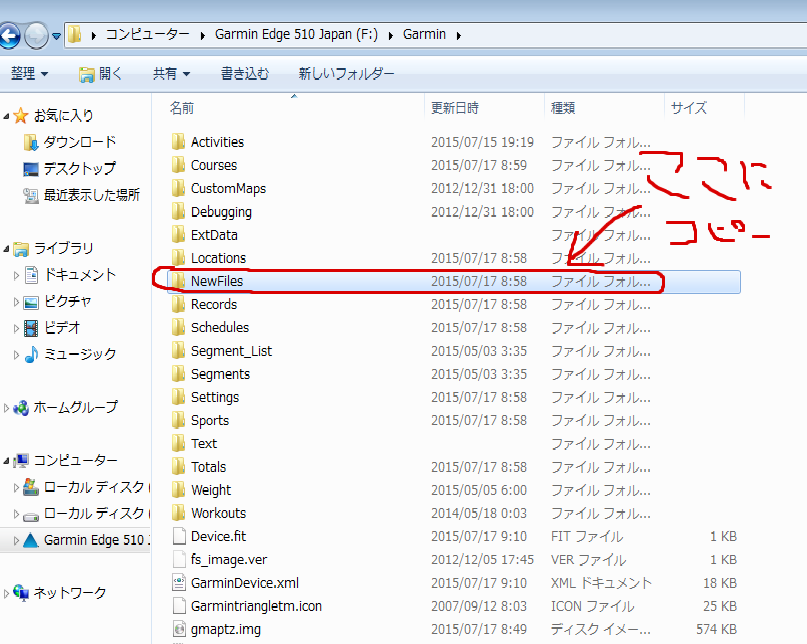Screen dimensions: 807x644
Task: Select the ピクチャ library icon
Action: coord(31,302)
